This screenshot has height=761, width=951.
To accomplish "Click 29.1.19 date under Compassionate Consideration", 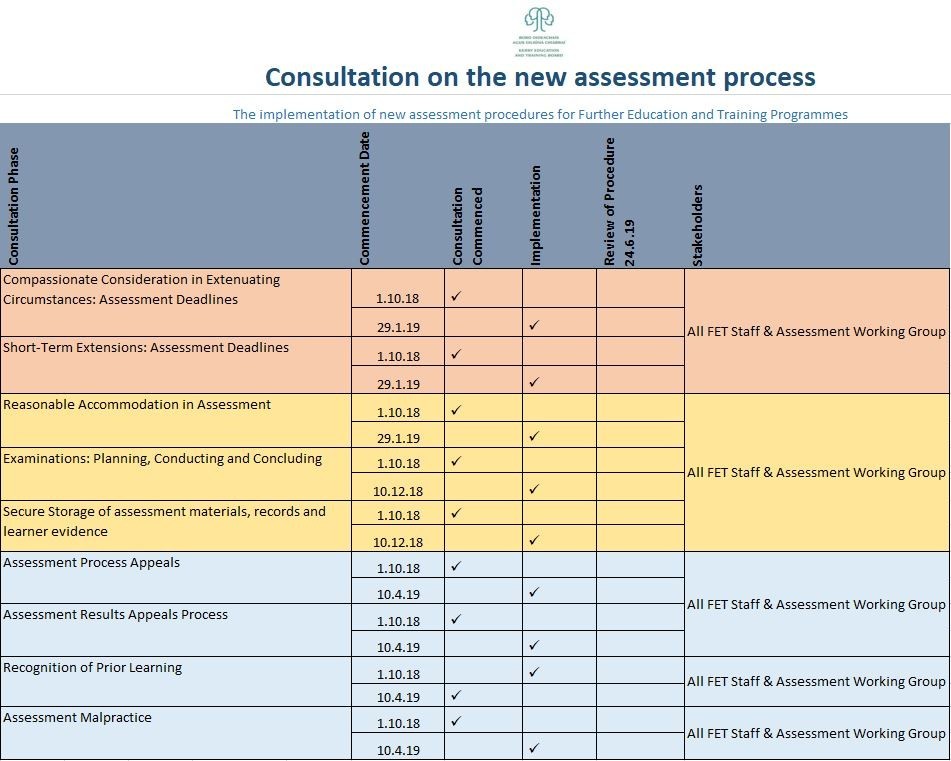I will 398,327.
